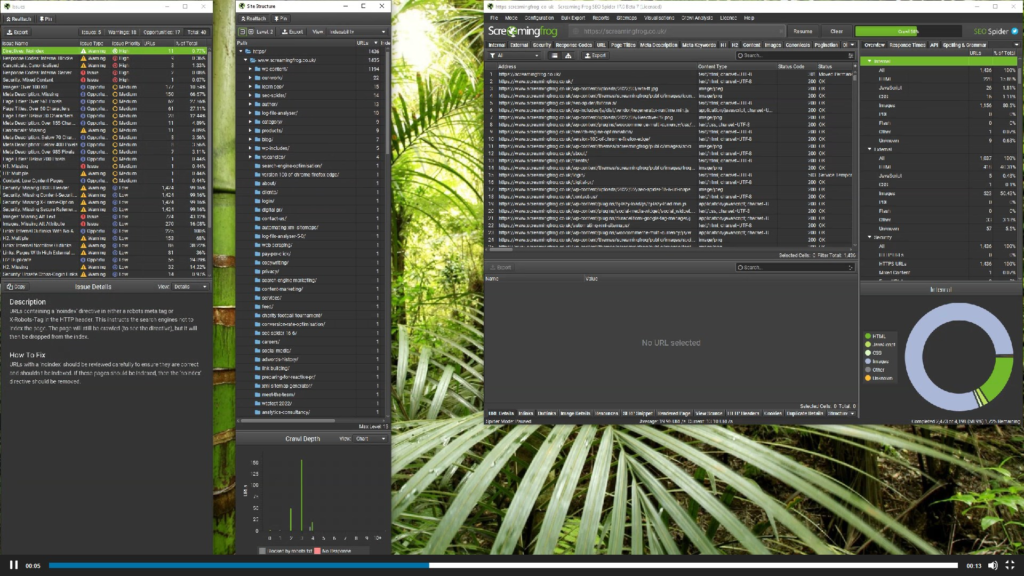Export the Site Structure data
Viewport: 1024px width, 576px height.
pos(293,32)
